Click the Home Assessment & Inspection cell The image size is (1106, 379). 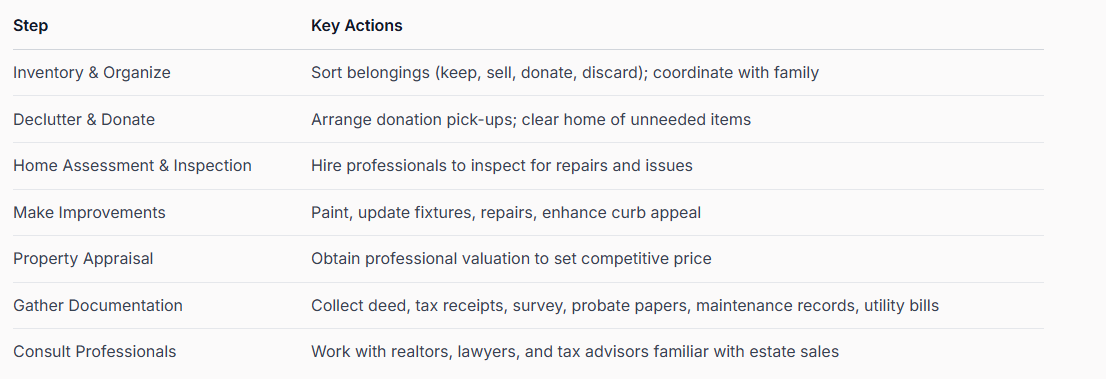point(133,166)
